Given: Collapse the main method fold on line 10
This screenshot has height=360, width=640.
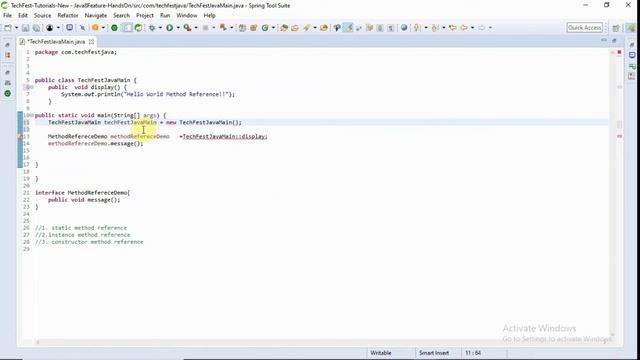Looking at the screenshot, I should pos(31,116).
